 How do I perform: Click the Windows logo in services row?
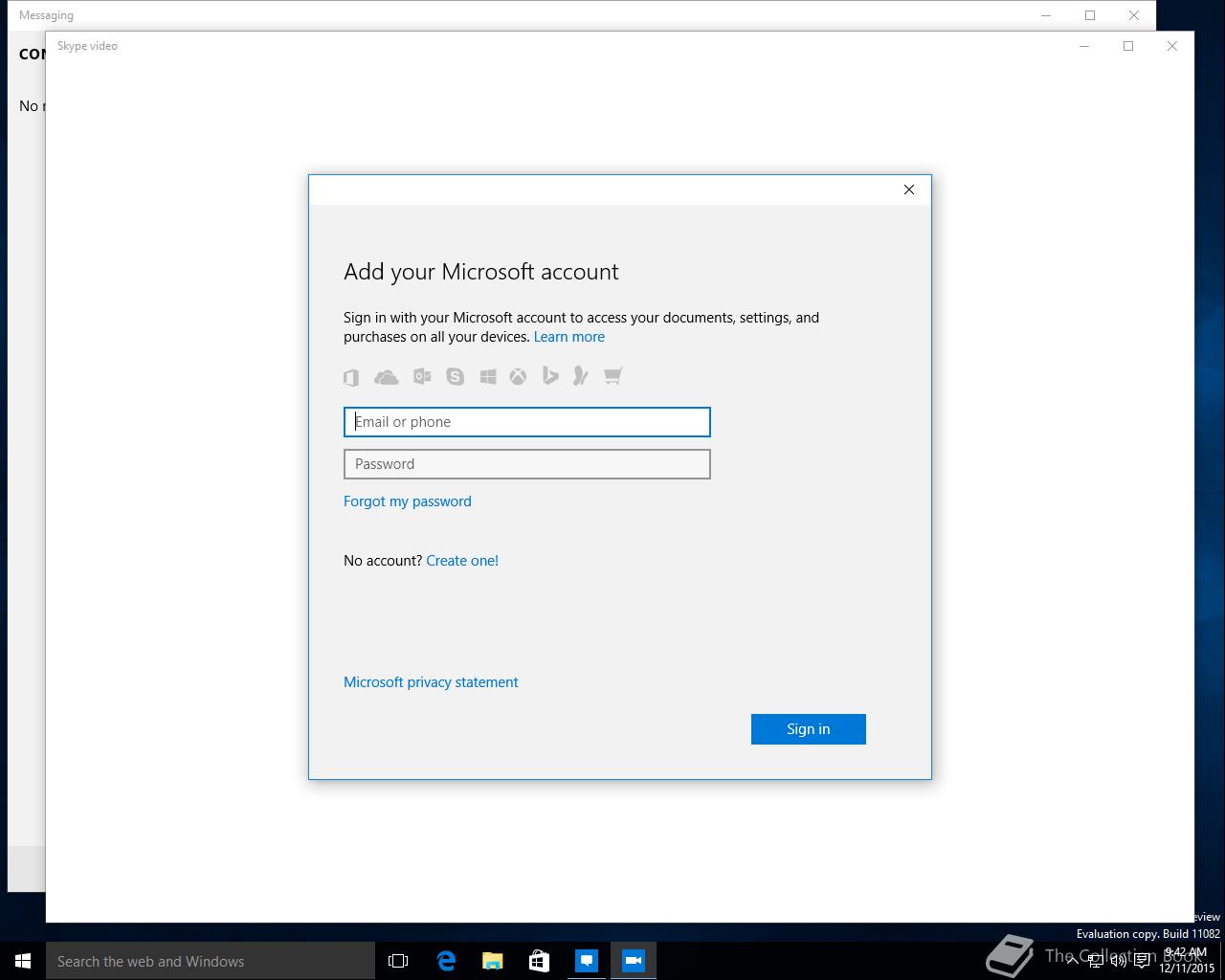coord(488,376)
